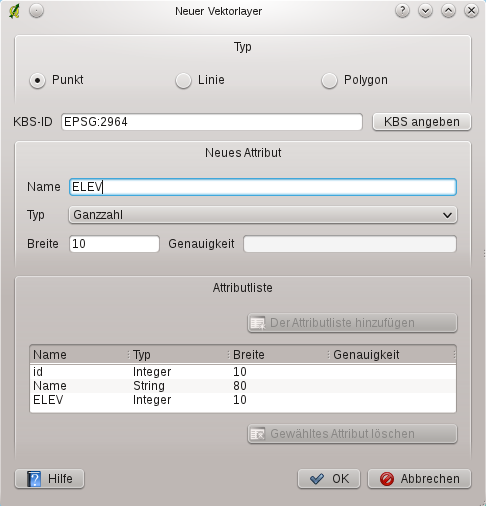Click the downward chevron shade button in title bar
The height and width of the screenshot is (506, 486).
(425, 11)
